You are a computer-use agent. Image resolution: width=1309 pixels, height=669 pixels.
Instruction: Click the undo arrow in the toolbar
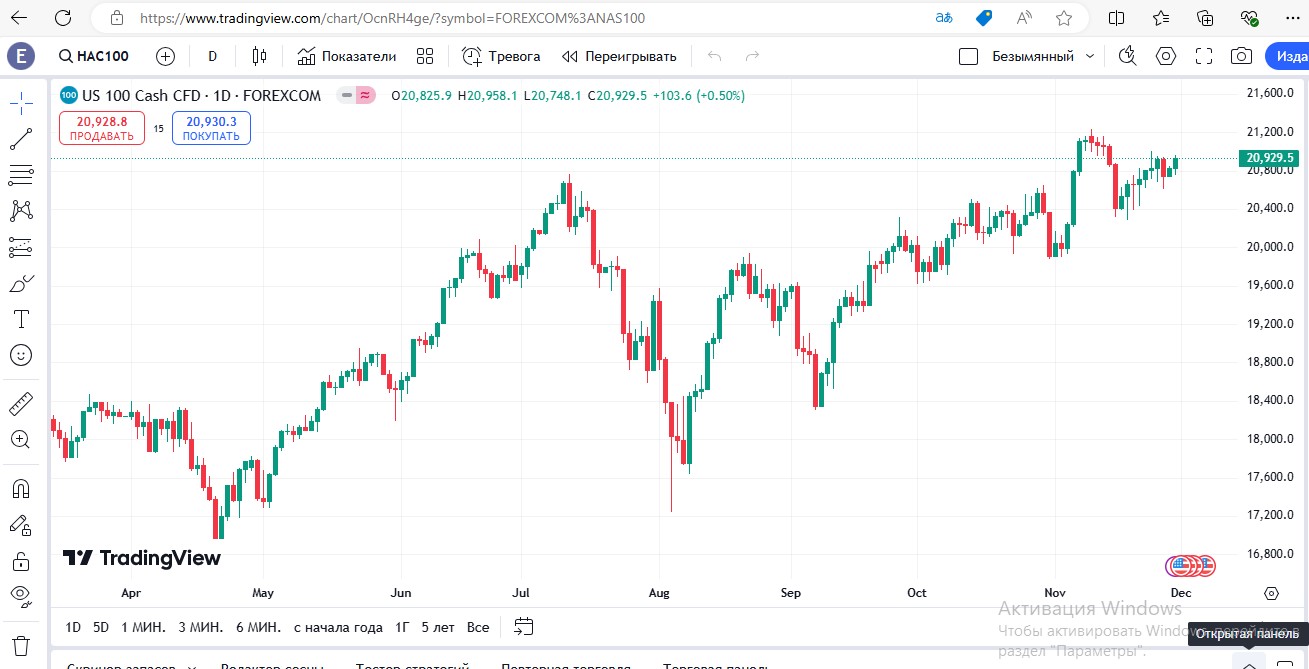[x=714, y=56]
